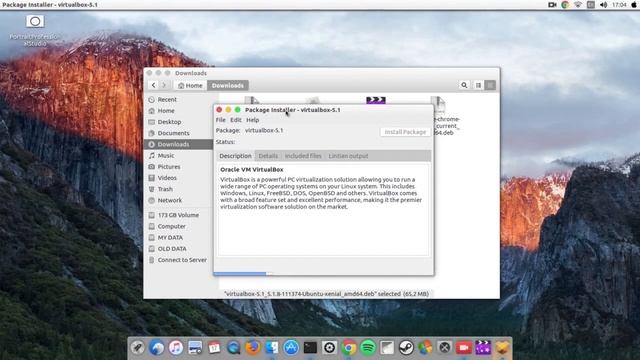The image size is (640, 360).
Task: Go forward in the Downloads file manager
Action: tap(164, 85)
